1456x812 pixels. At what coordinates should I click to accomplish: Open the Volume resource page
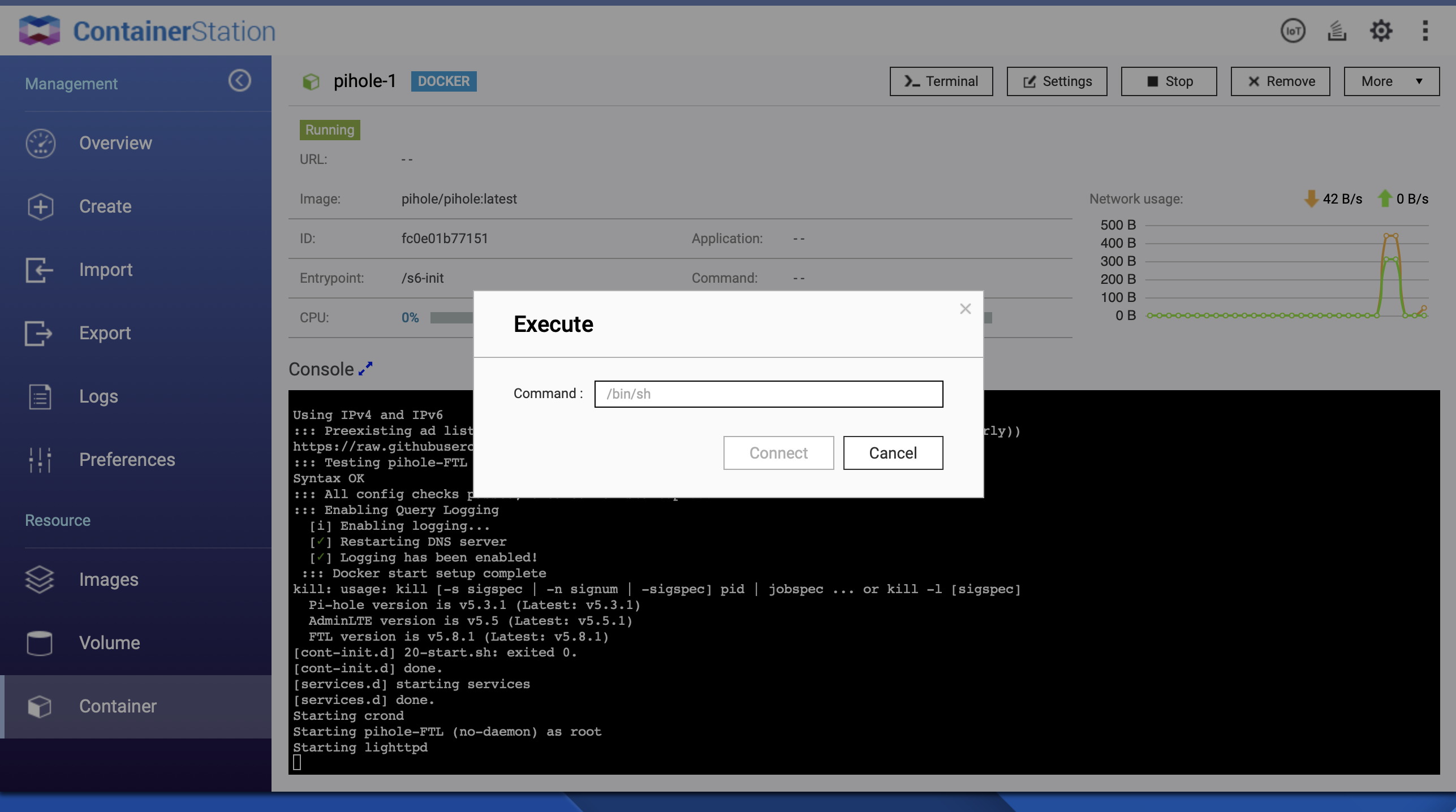110,643
